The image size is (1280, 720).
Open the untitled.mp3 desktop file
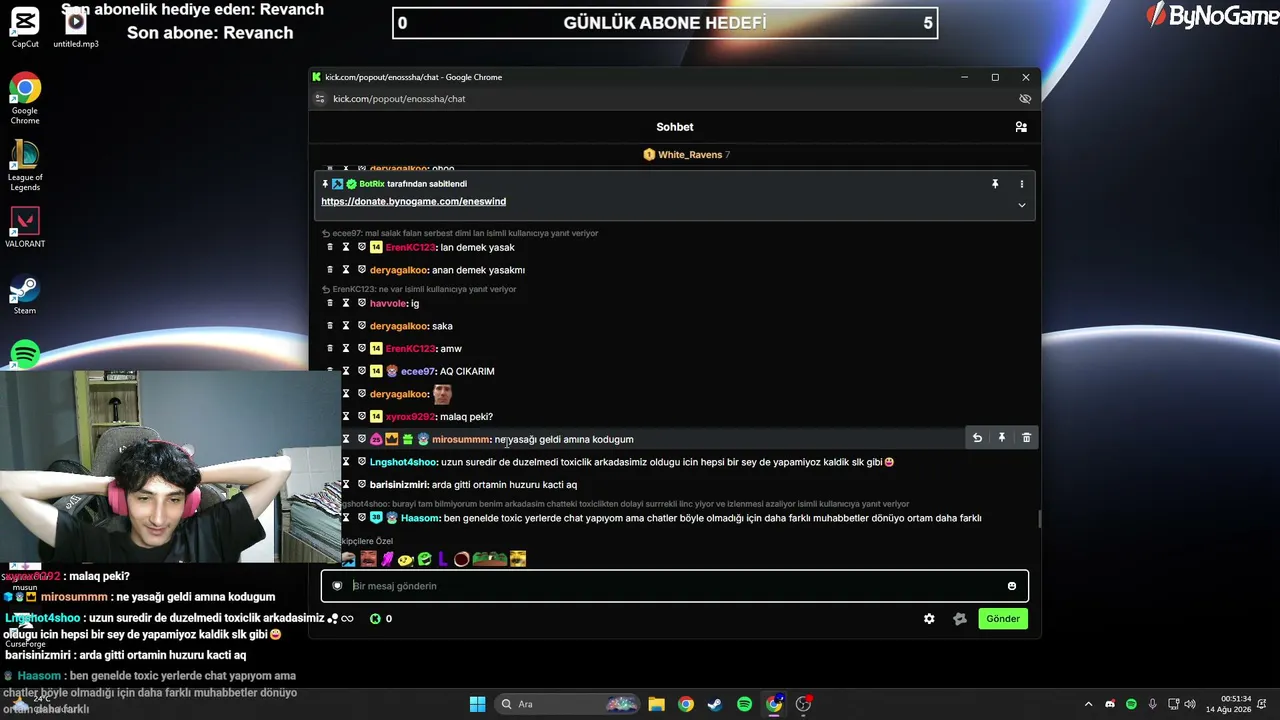pos(76,27)
